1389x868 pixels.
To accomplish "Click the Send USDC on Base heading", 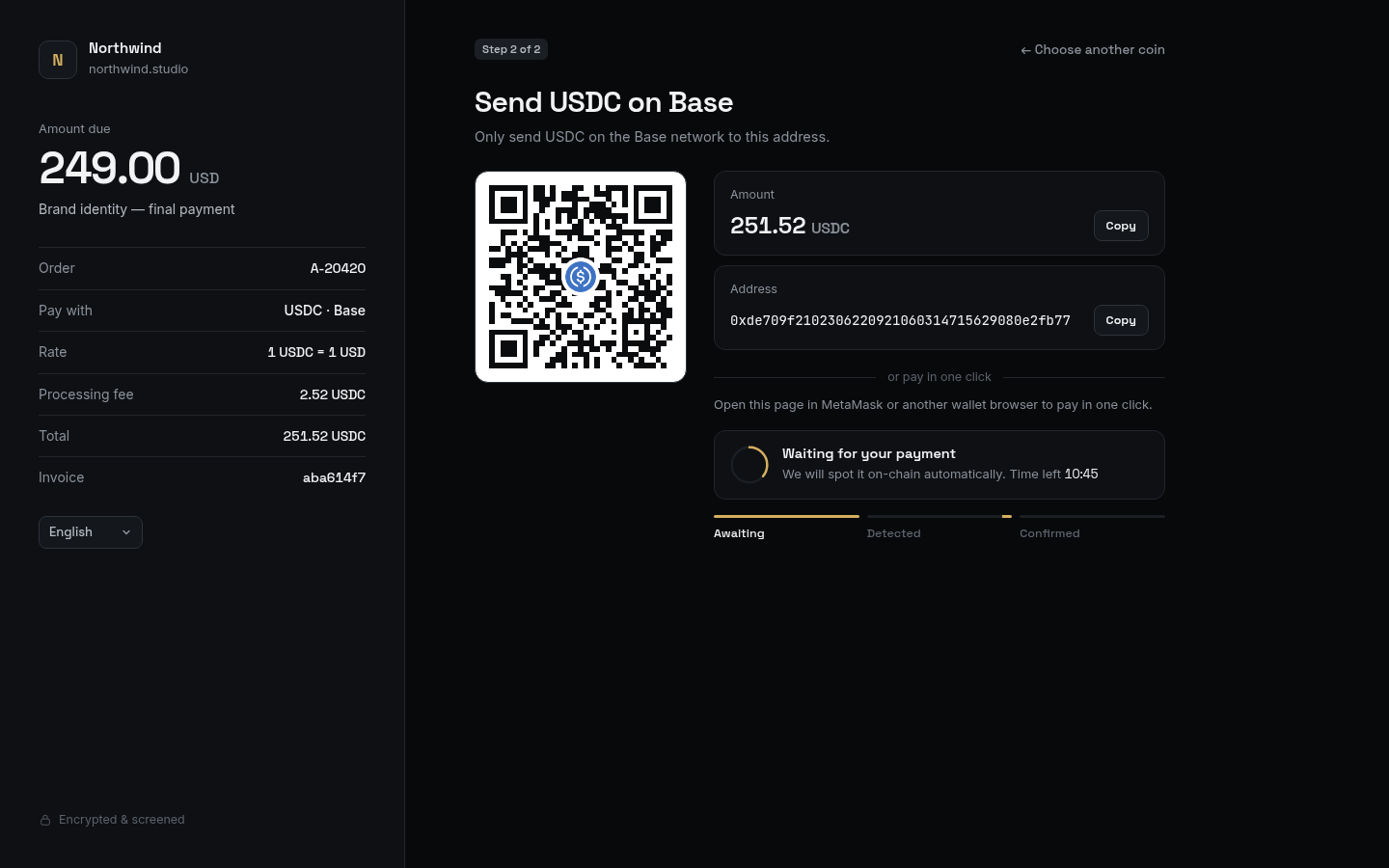I will coord(604,102).
